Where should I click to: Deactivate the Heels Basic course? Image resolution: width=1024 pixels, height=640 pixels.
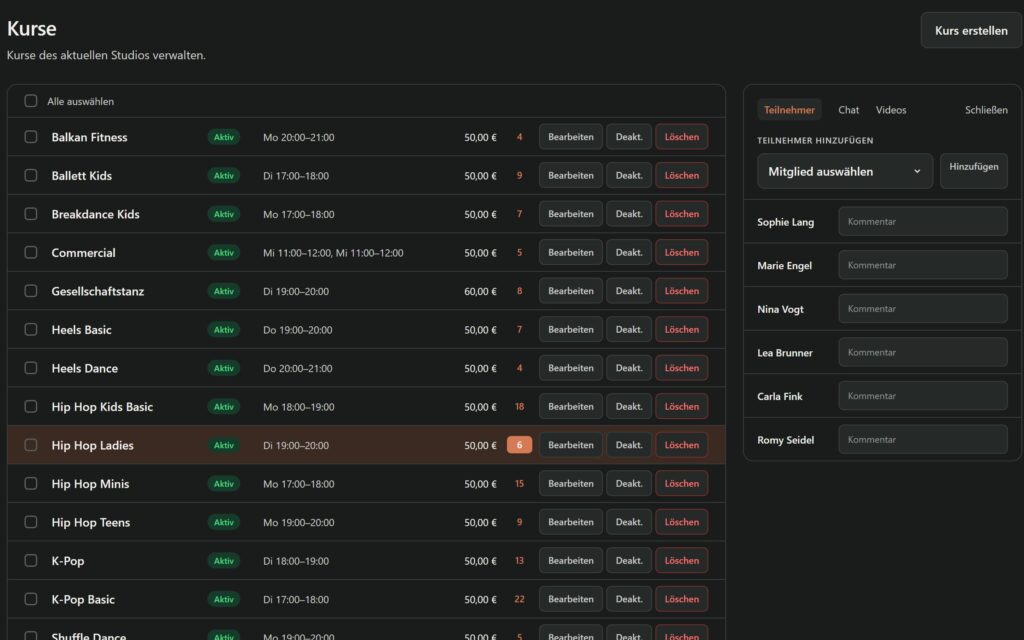[629, 329]
